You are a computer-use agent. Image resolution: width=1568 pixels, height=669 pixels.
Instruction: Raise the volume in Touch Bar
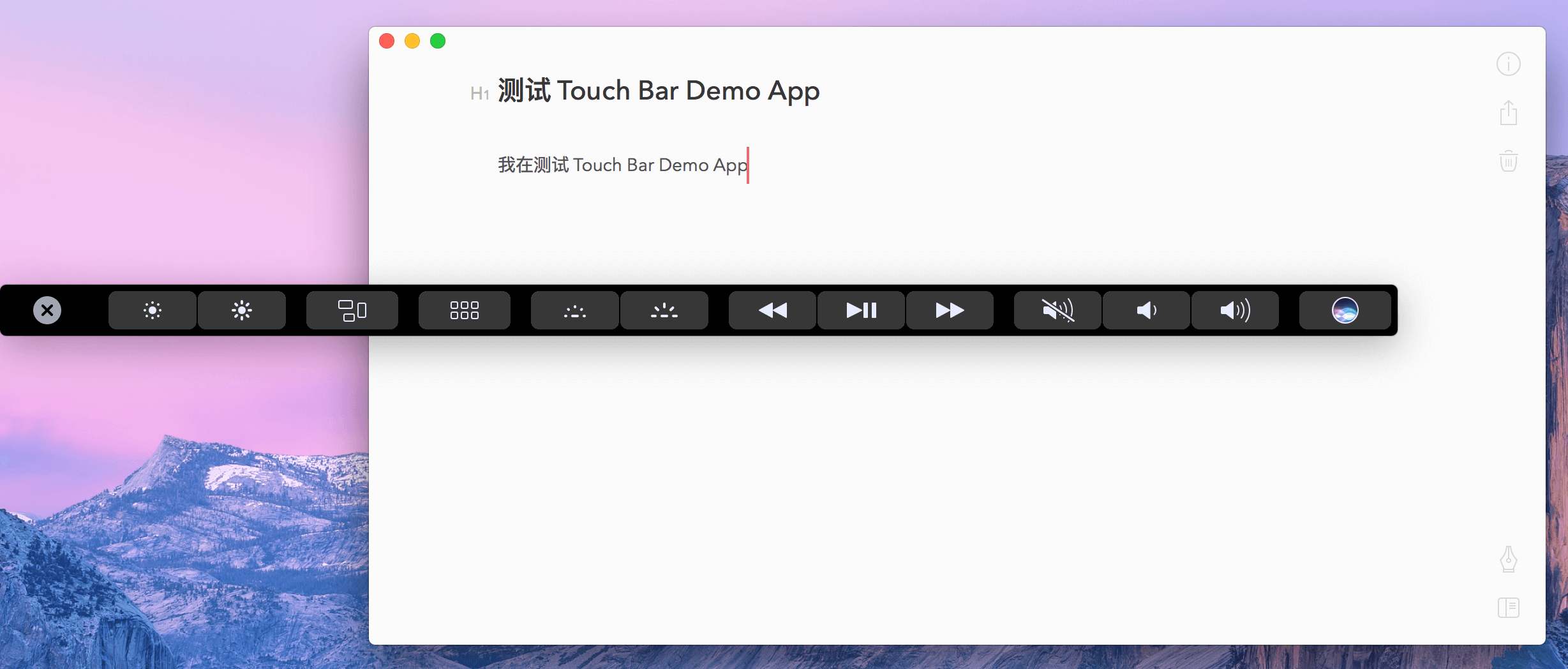point(1235,310)
